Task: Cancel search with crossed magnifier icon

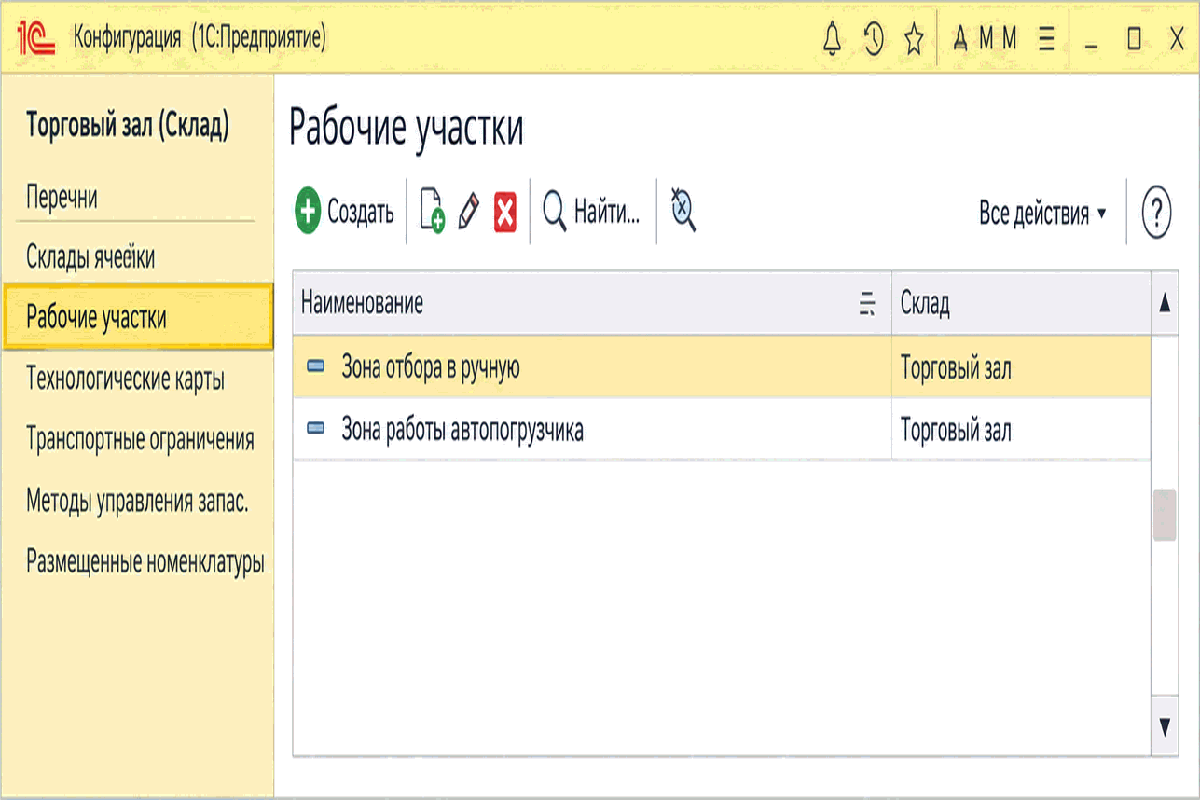Action: tap(683, 211)
